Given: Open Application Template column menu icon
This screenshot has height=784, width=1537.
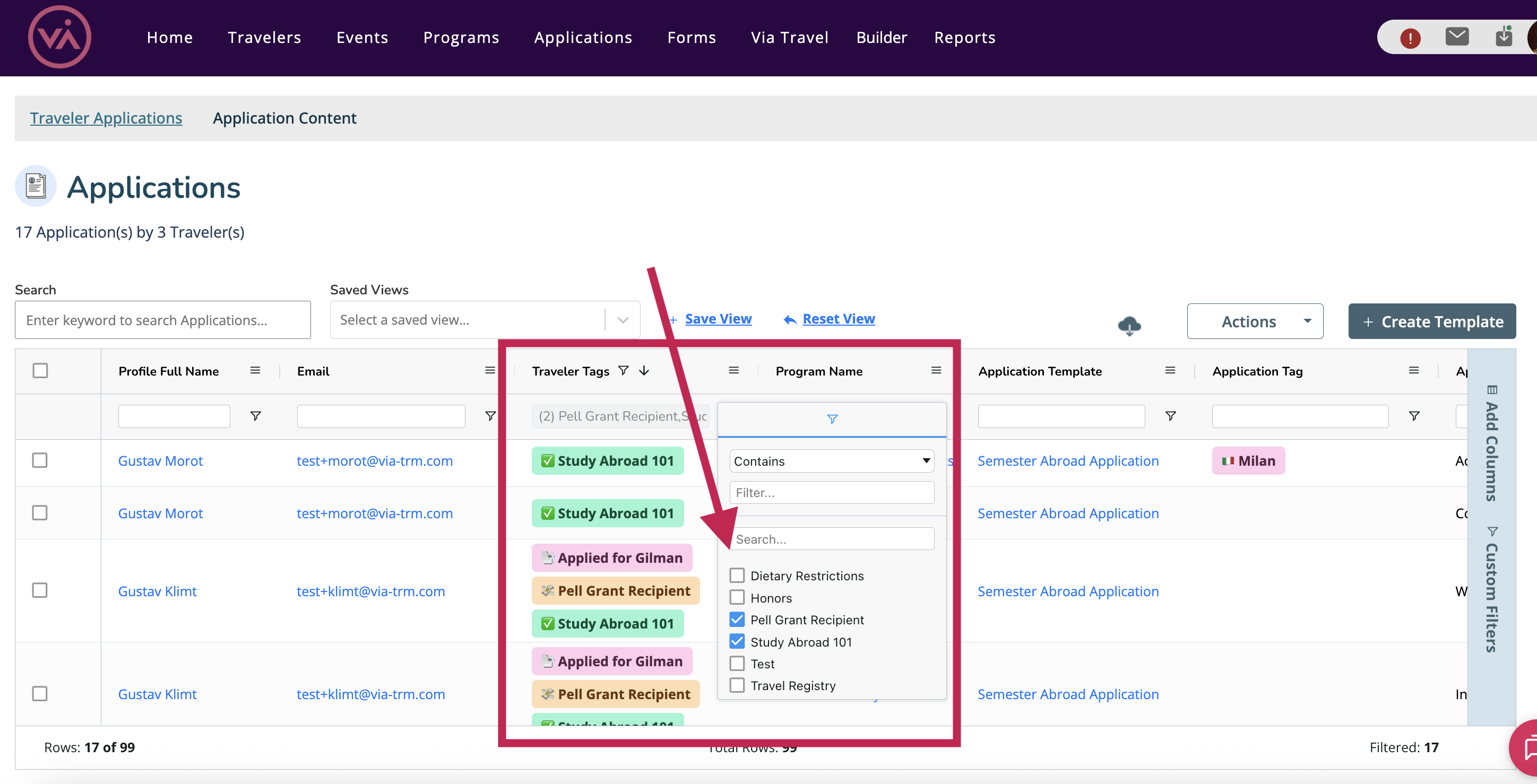Looking at the screenshot, I should (1170, 370).
